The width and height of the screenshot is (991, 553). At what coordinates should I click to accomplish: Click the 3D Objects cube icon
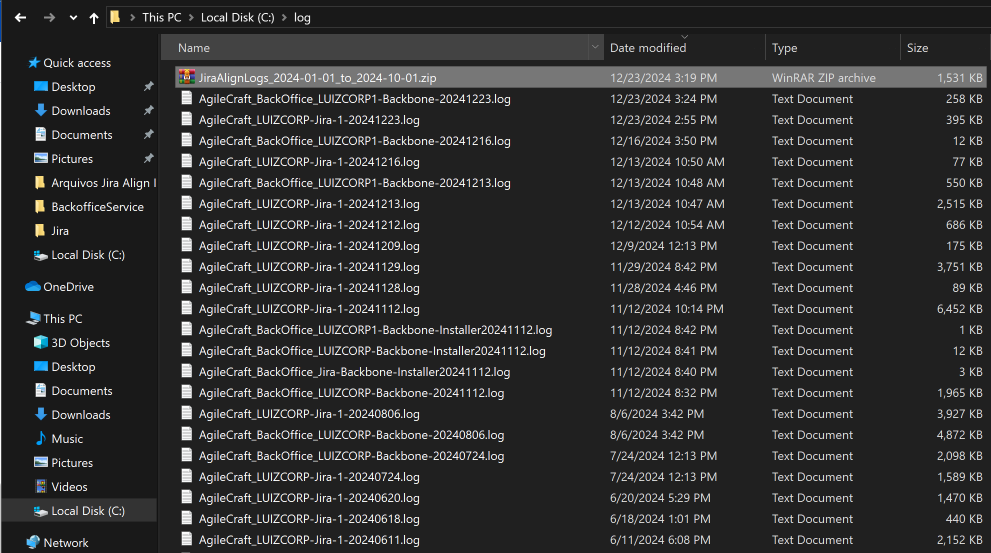pyautogui.click(x=40, y=342)
